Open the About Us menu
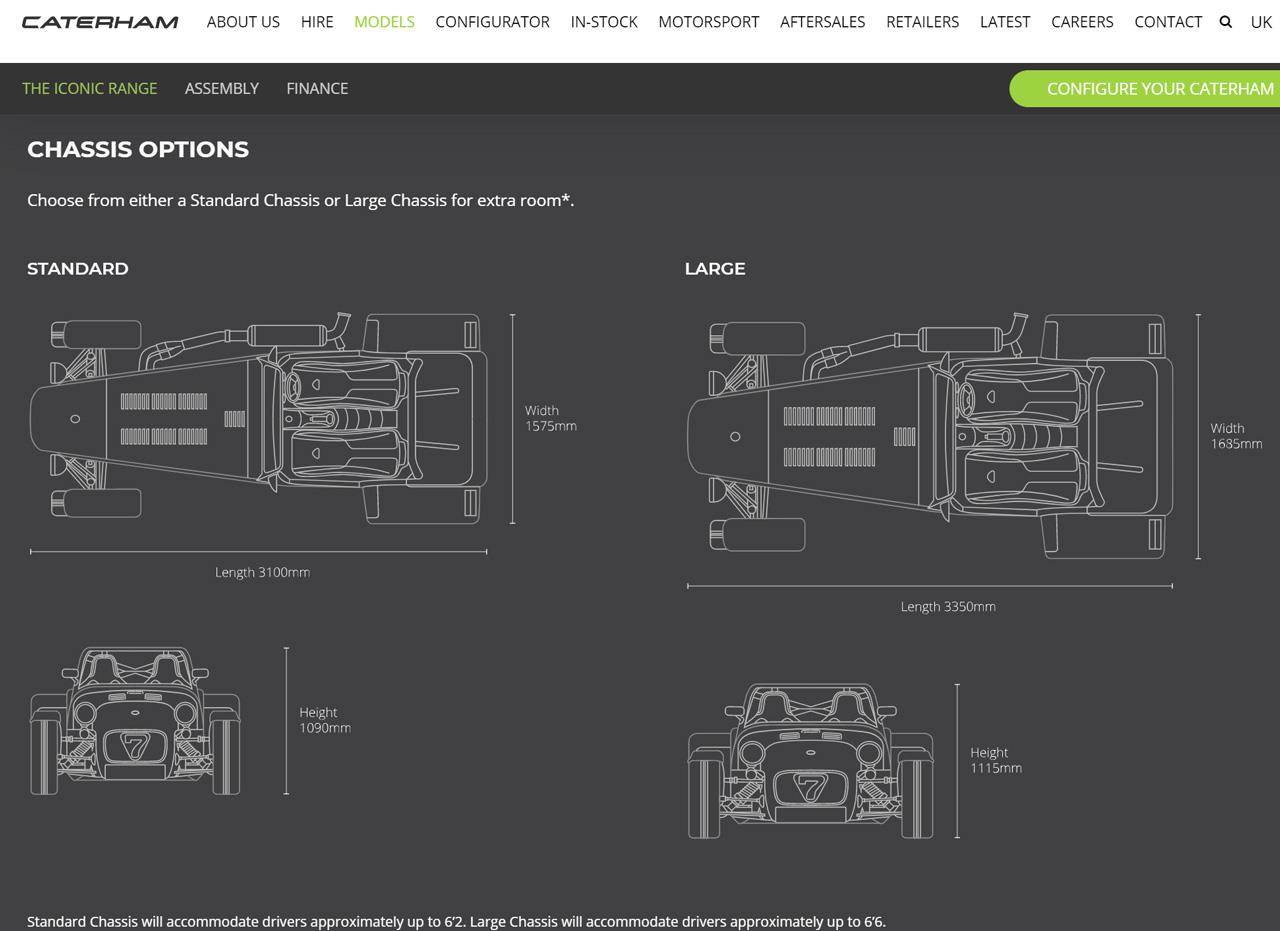 click(x=243, y=21)
